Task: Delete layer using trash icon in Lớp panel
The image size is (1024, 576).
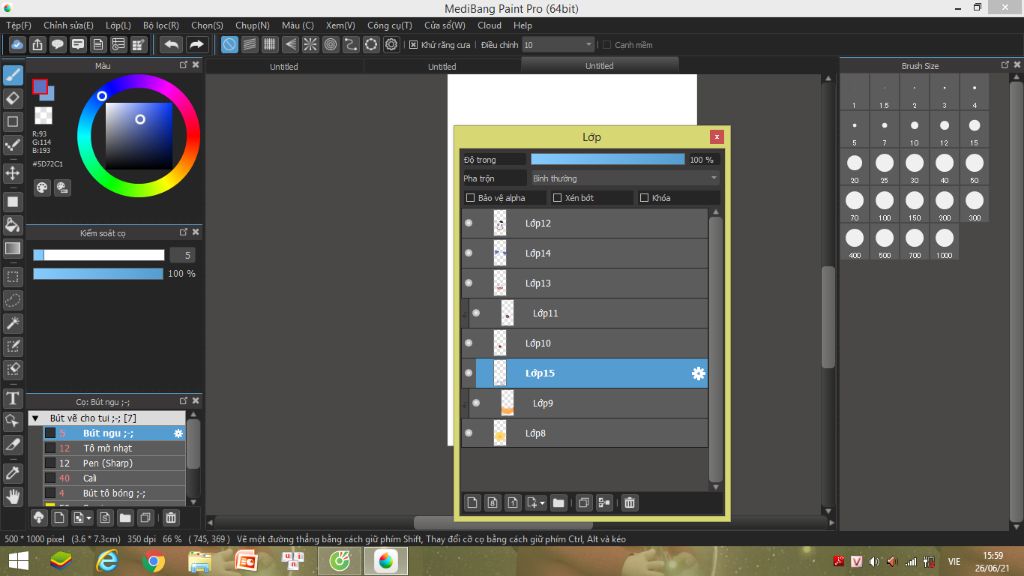Action: pyautogui.click(x=630, y=503)
